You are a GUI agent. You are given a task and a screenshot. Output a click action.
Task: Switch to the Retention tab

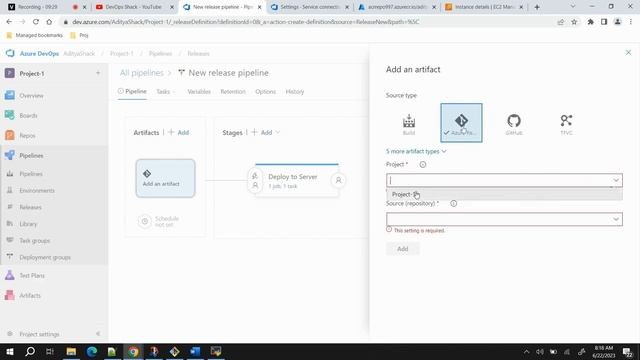coord(233,91)
